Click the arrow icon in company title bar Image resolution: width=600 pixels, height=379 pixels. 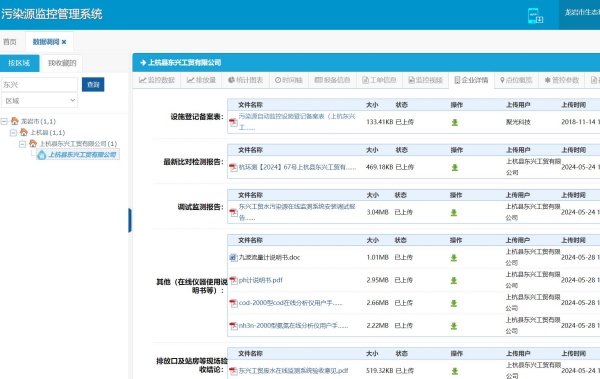pyautogui.click(x=143, y=62)
